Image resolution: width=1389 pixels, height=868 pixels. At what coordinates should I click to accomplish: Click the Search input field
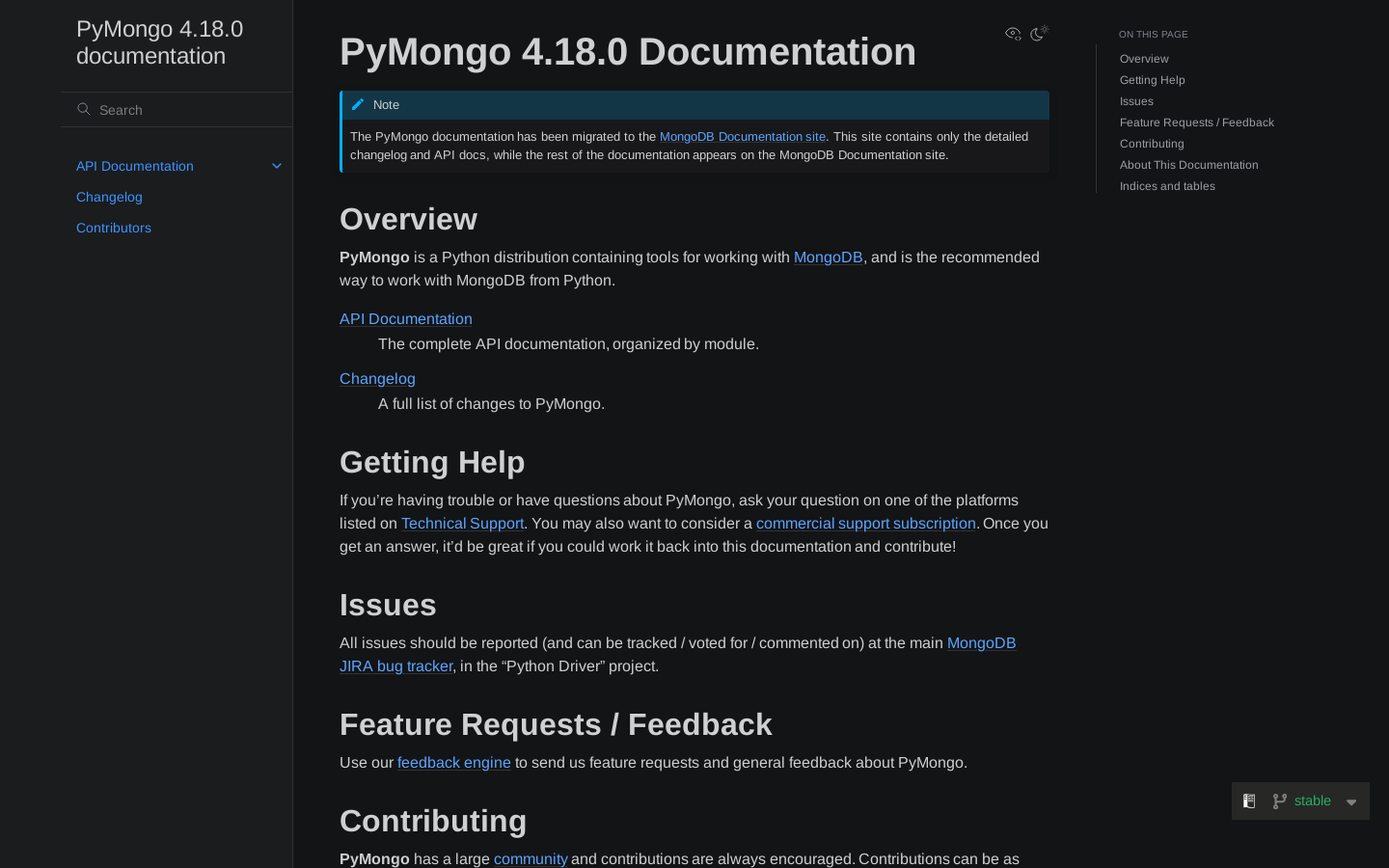(x=177, y=110)
